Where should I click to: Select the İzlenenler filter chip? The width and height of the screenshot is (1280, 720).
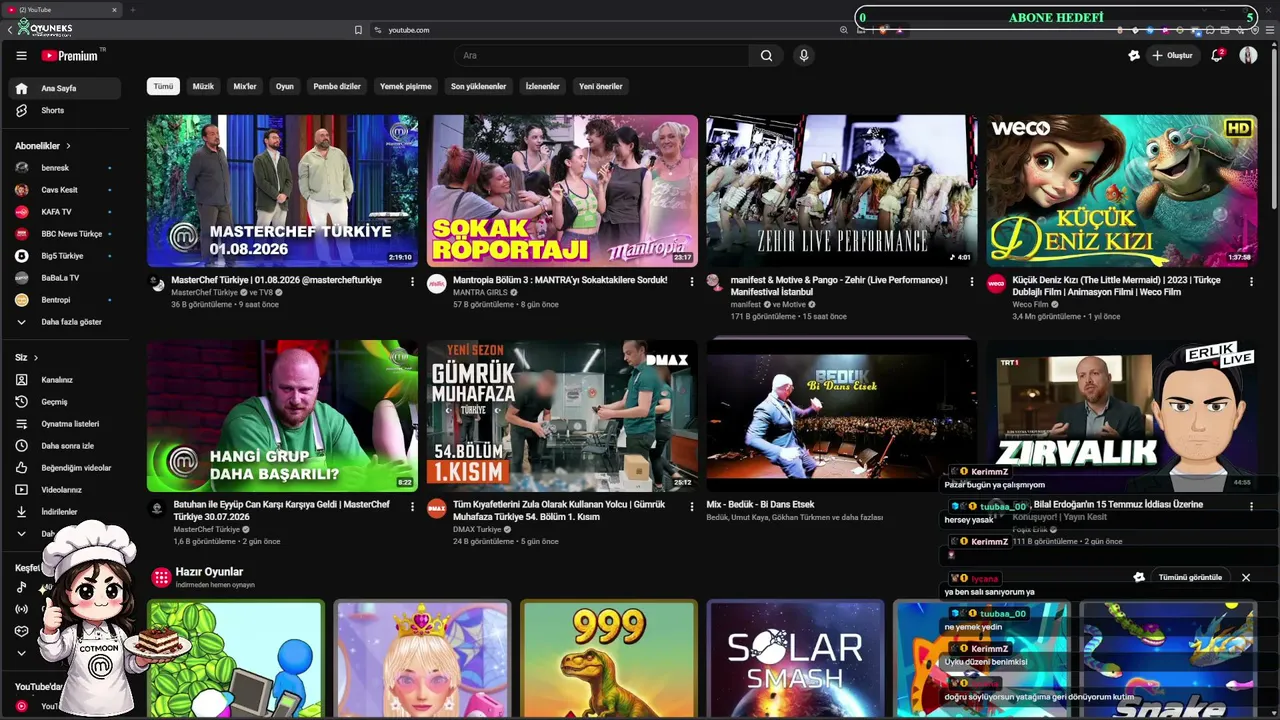[x=543, y=86]
